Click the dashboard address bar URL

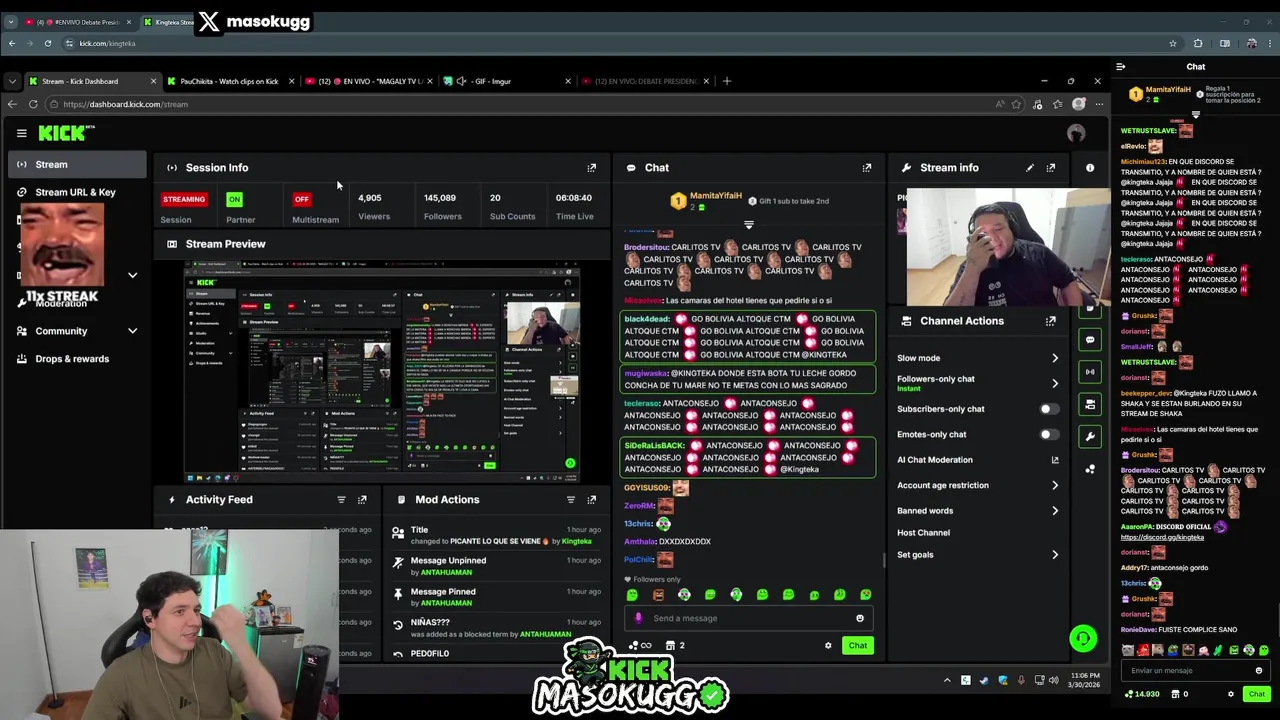(x=125, y=104)
